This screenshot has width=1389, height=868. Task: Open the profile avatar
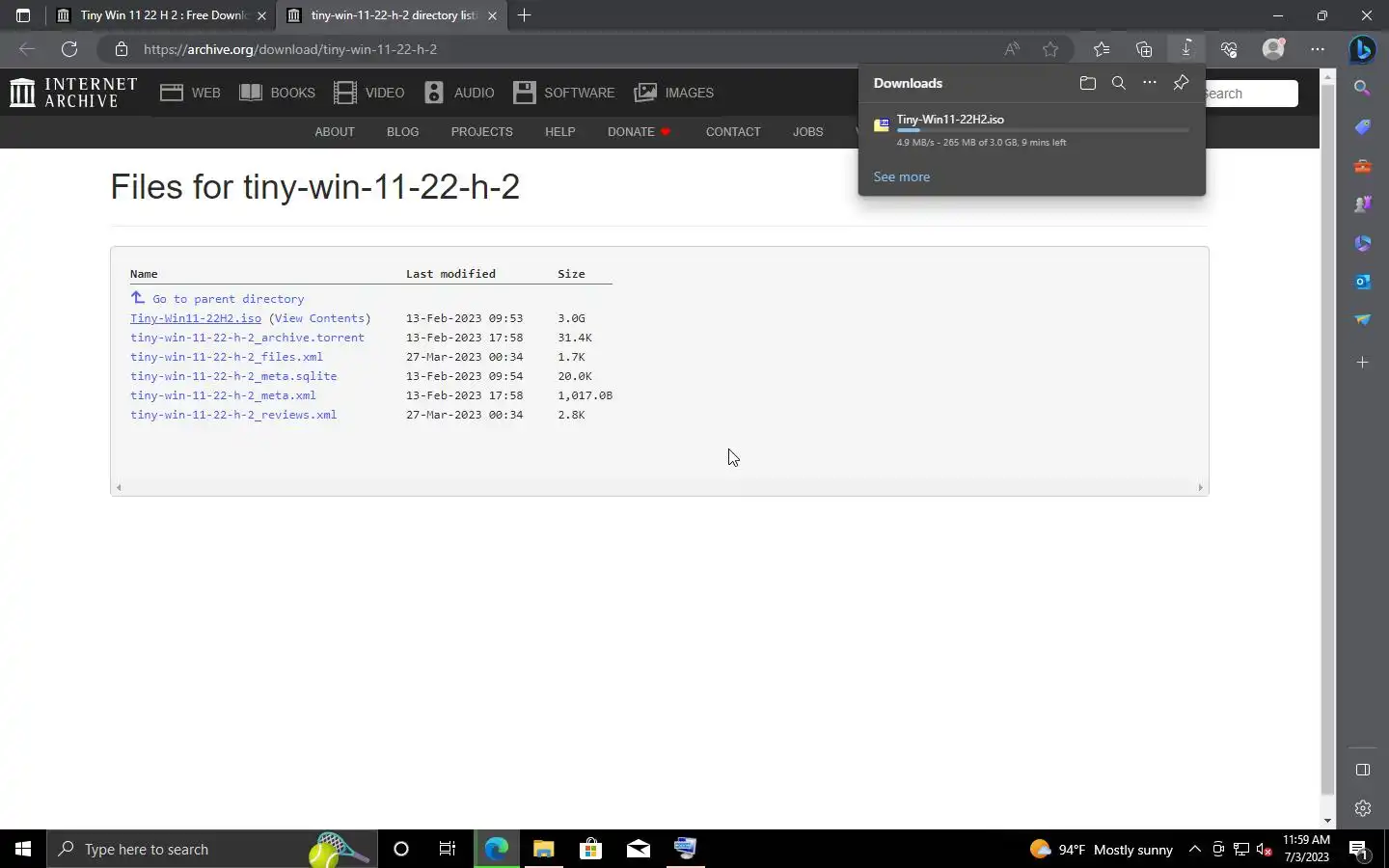tap(1274, 48)
